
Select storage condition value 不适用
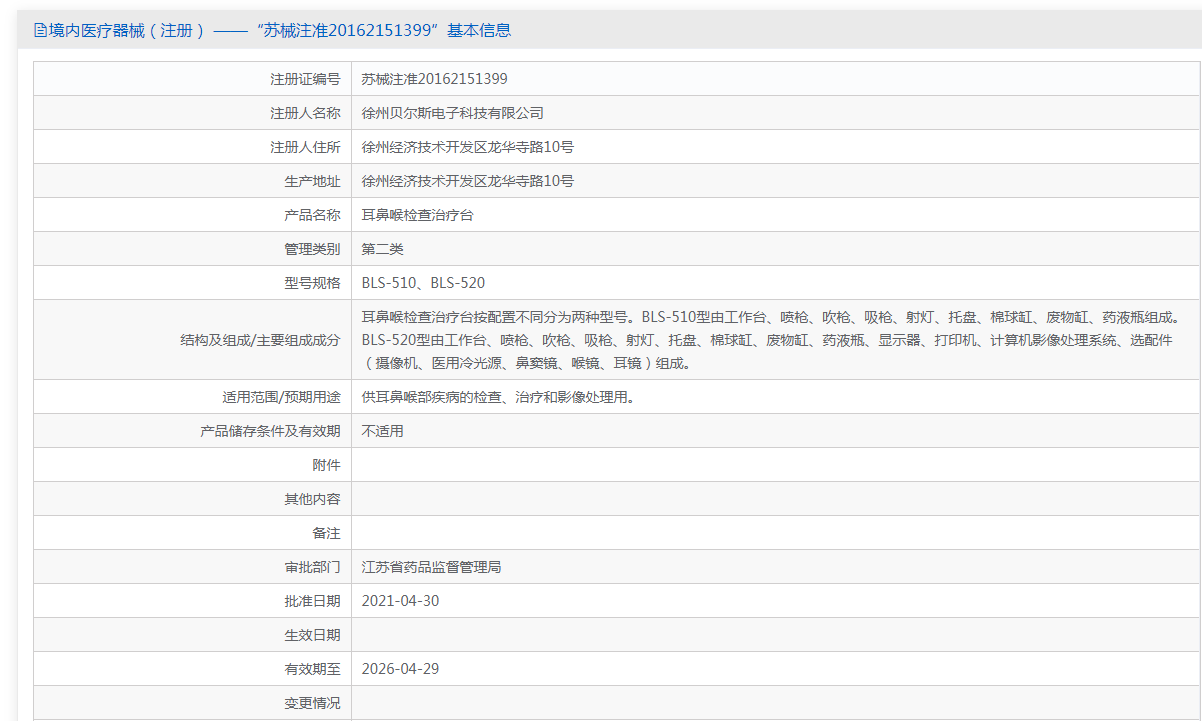coord(383,431)
